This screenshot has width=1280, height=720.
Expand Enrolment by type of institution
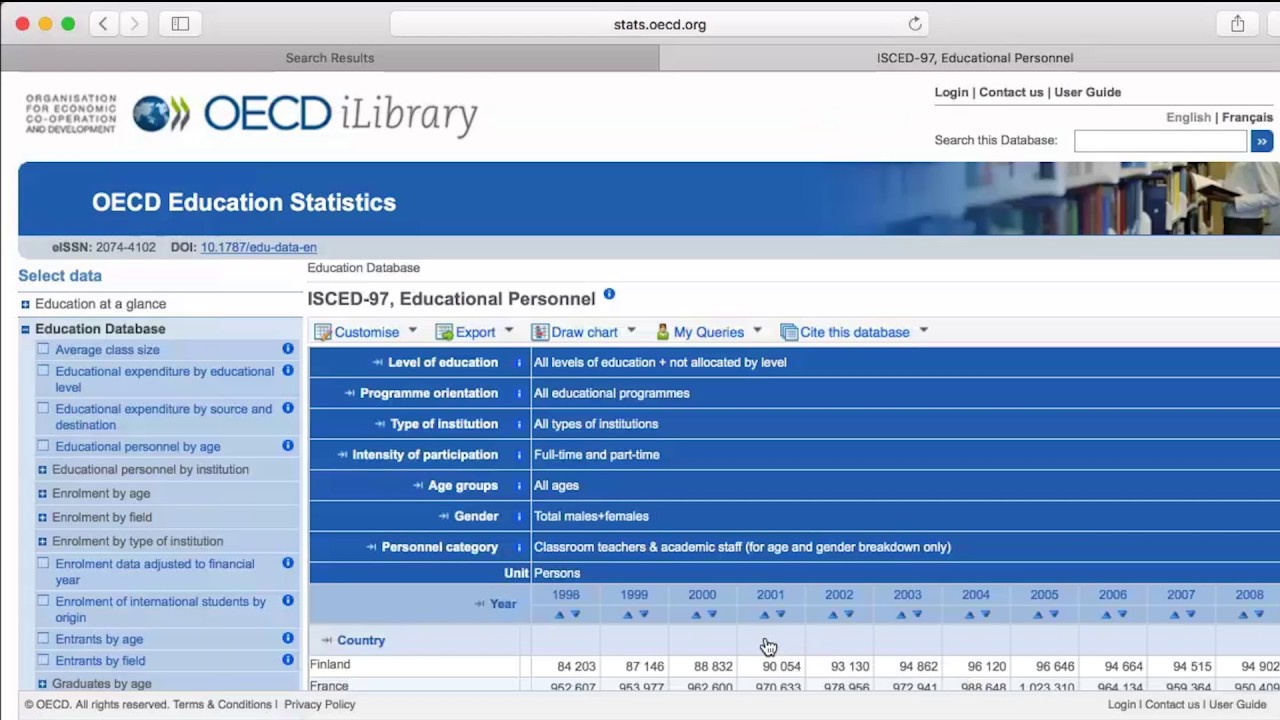click(x=42, y=541)
